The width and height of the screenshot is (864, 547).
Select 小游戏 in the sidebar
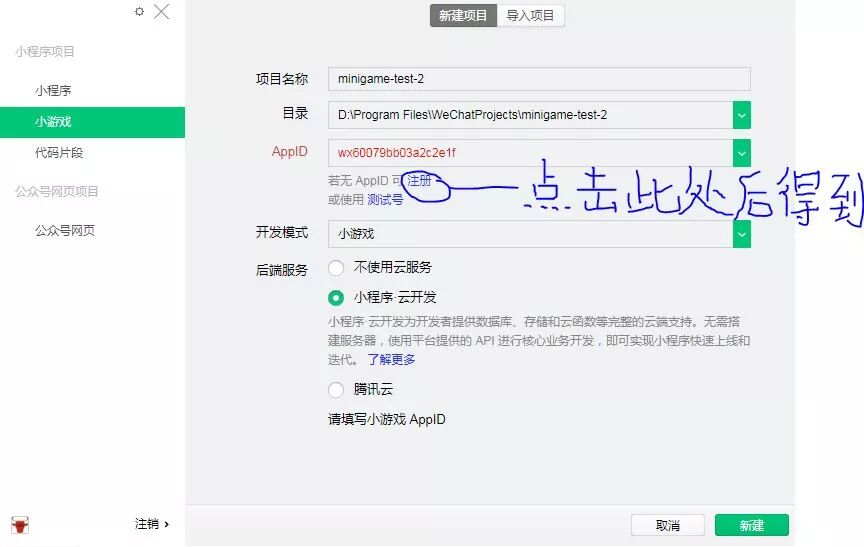pyautogui.click(x=93, y=122)
